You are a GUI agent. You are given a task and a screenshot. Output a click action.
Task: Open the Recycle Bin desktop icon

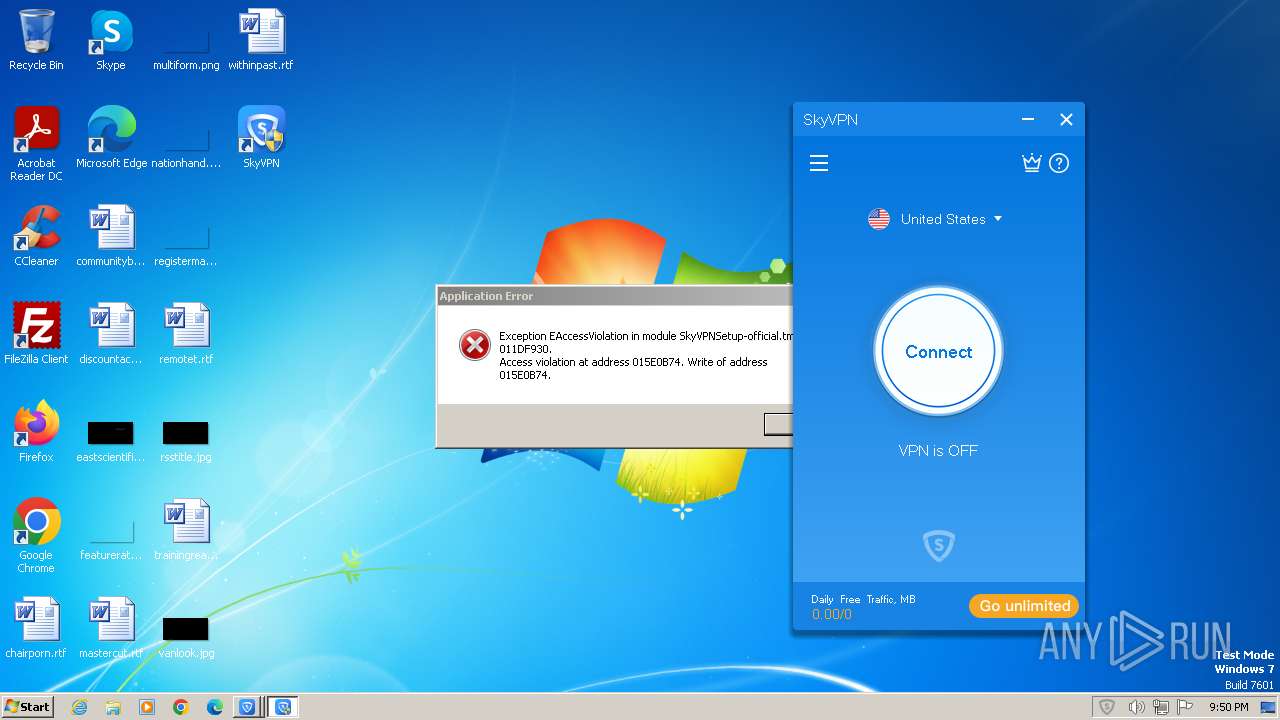click(x=36, y=40)
